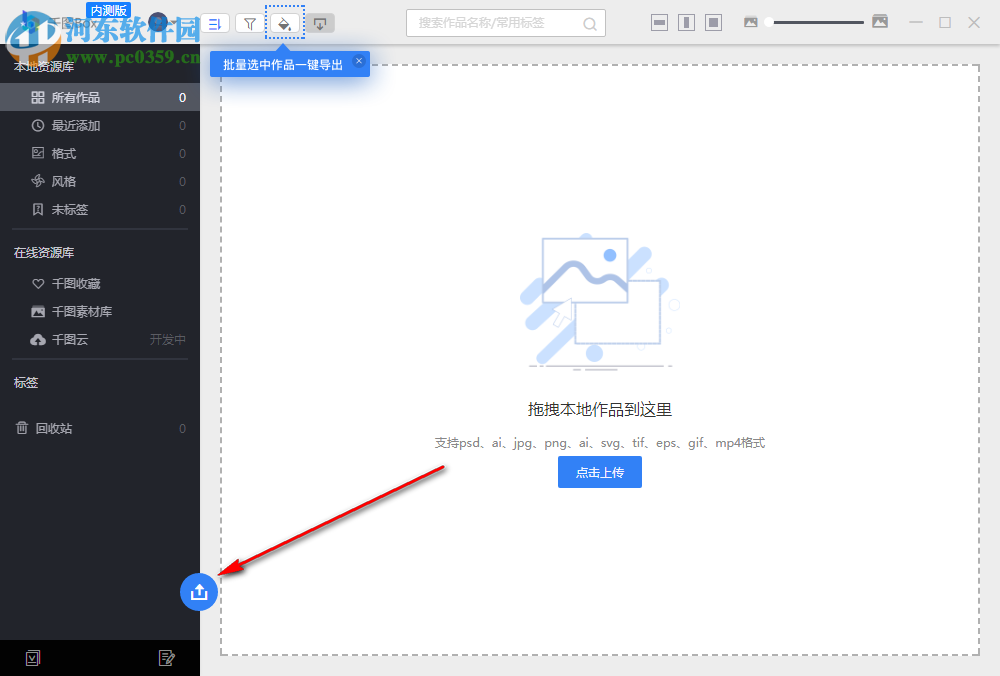
Task: Open the filter funnel icon
Action: coord(248,22)
